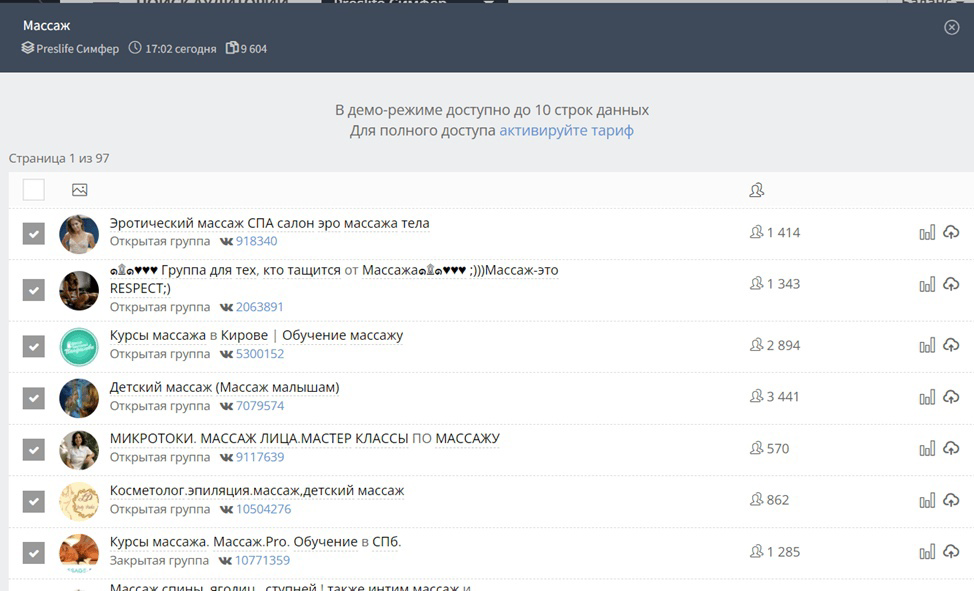Screen dimensions: 974x591
Task: Click member count 1 285
Action: [783, 552]
